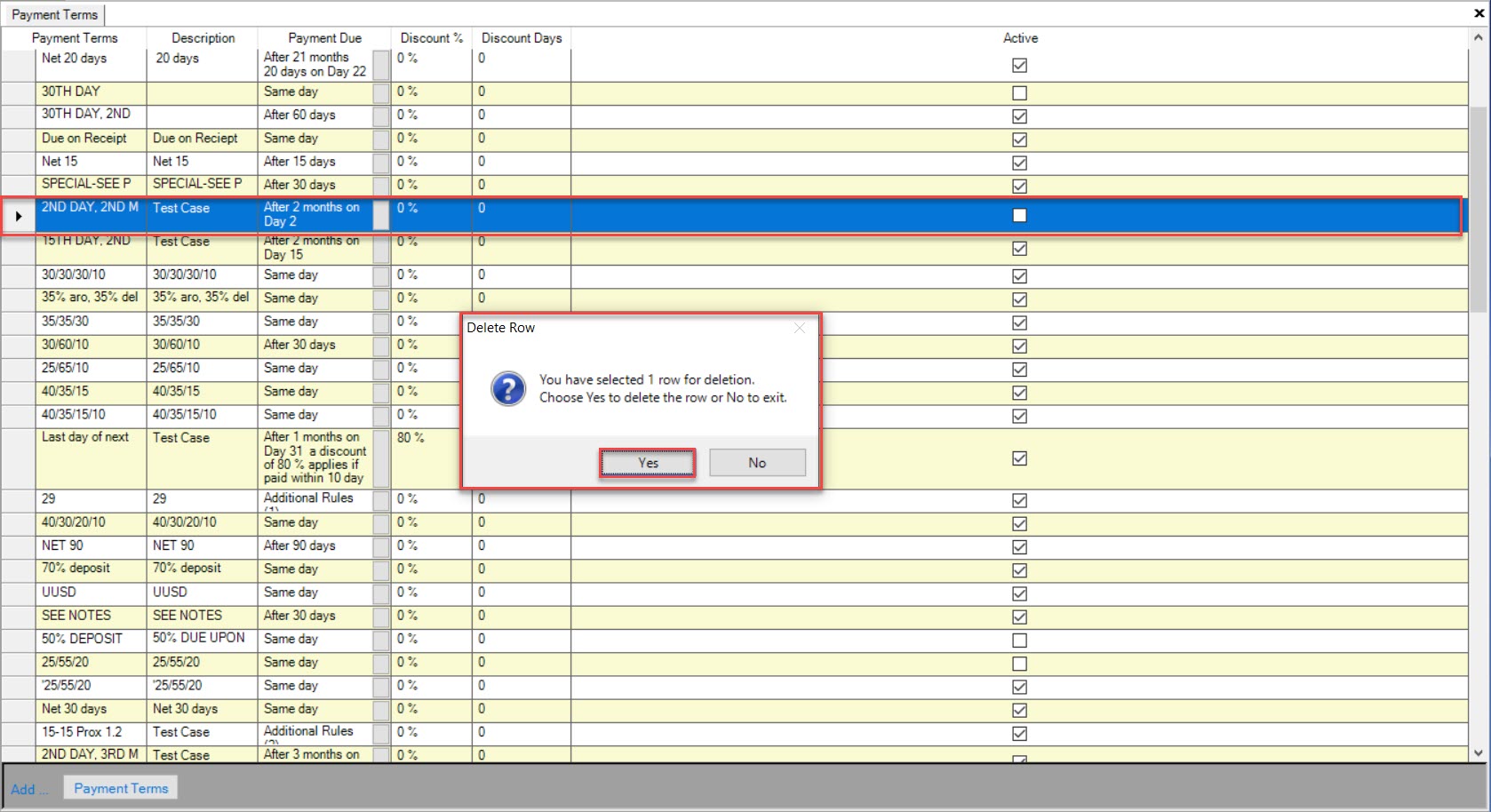Image resolution: width=1491 pixels, height=812 pixels.
Task: Toggle Active checkbox for NET 90 row
Action: [x=1020, y=547]
